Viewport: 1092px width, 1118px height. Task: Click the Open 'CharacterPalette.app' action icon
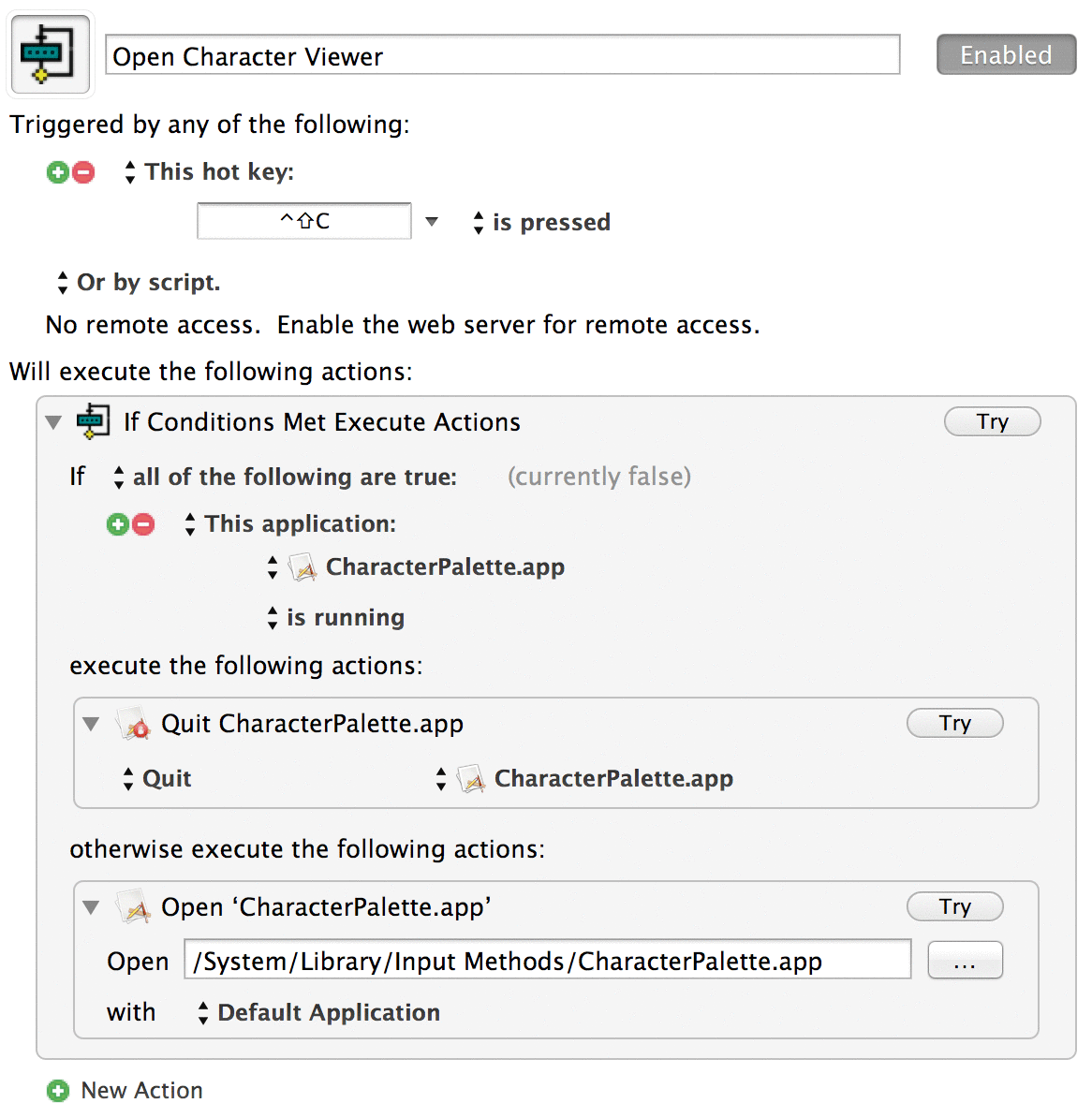tap(134, 907)
